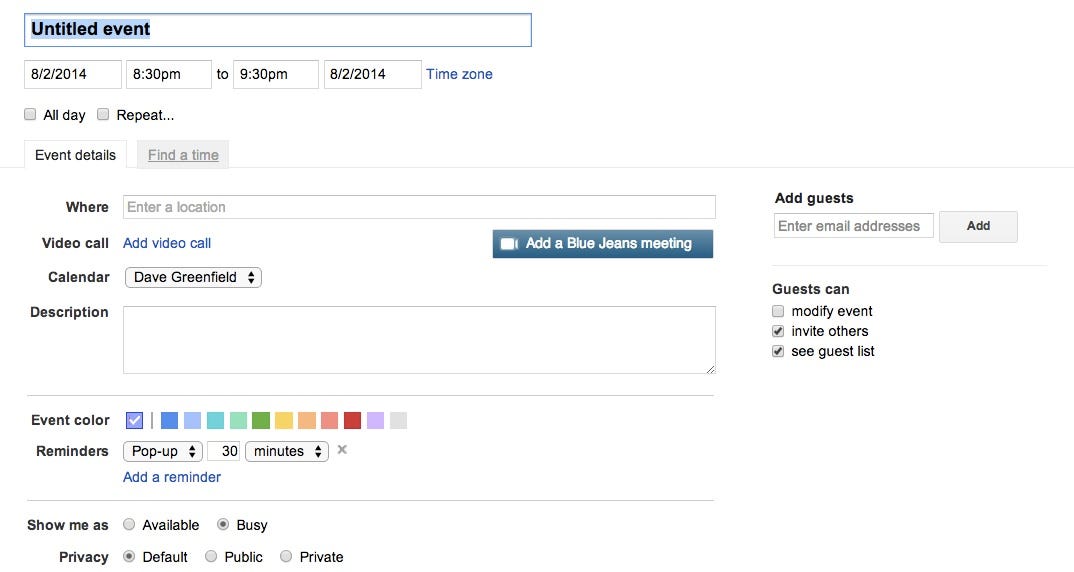Screen dimensions: 1074x572
Task: Remove the reminder with the X icon
Action: pyautogui.click(x=342, y=450)
